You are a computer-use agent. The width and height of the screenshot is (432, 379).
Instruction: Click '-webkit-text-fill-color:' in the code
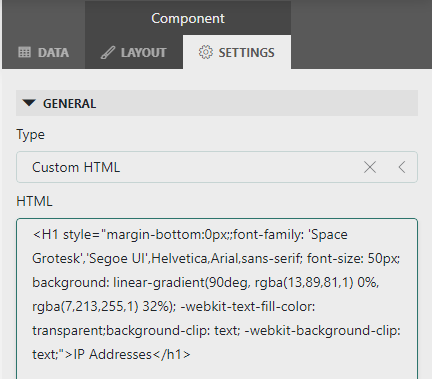pos(248,306)
